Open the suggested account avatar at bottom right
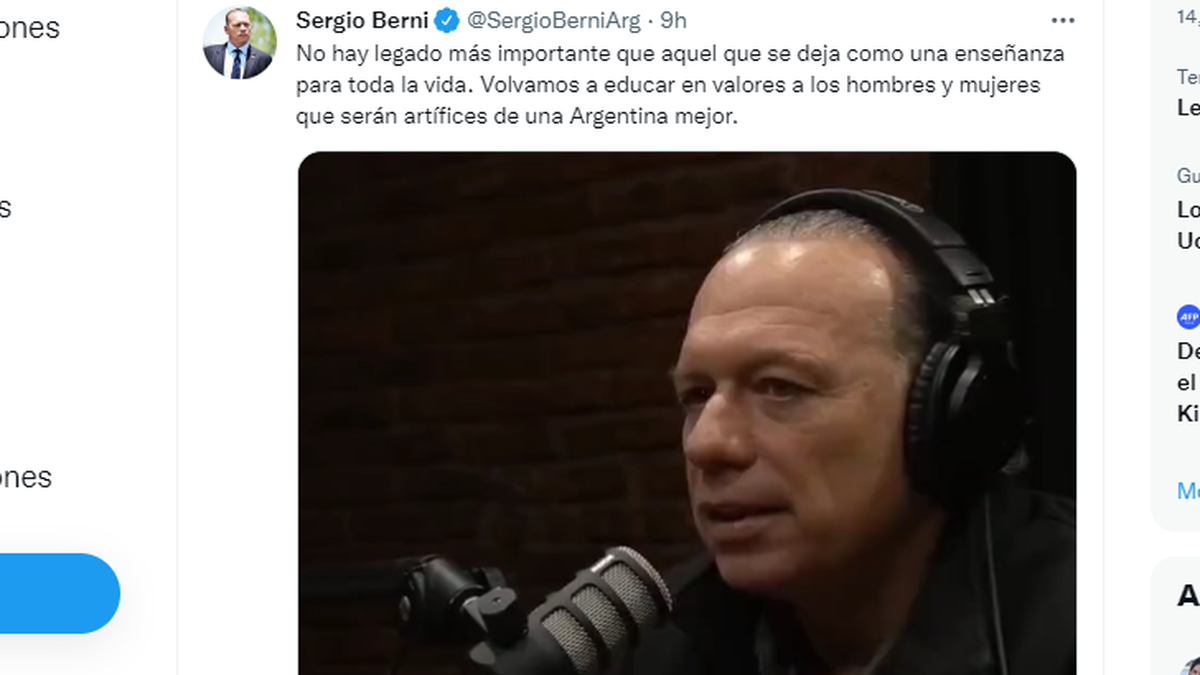 click(1190, 667)
